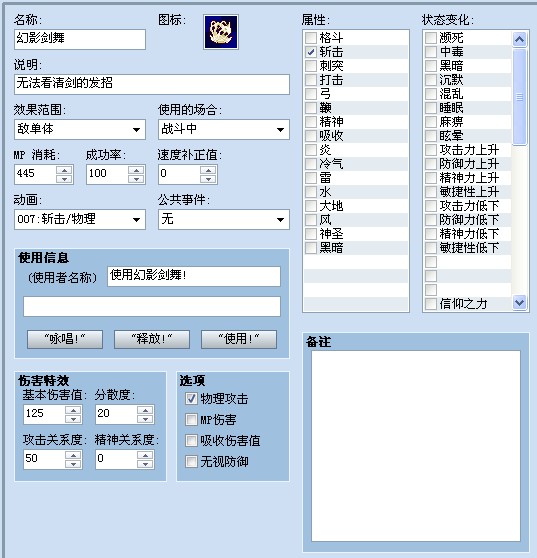The image size is (537, 558).
Task: Check the 格斗 attribute checkbox
Action: coord(311,38)
